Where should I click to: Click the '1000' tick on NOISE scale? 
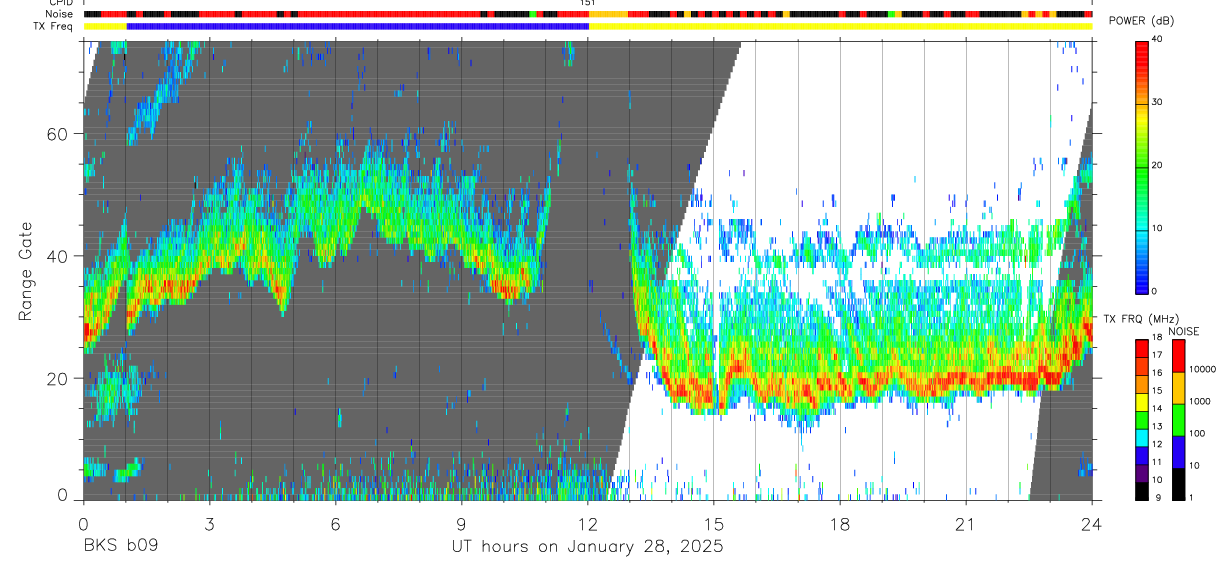1199,402
